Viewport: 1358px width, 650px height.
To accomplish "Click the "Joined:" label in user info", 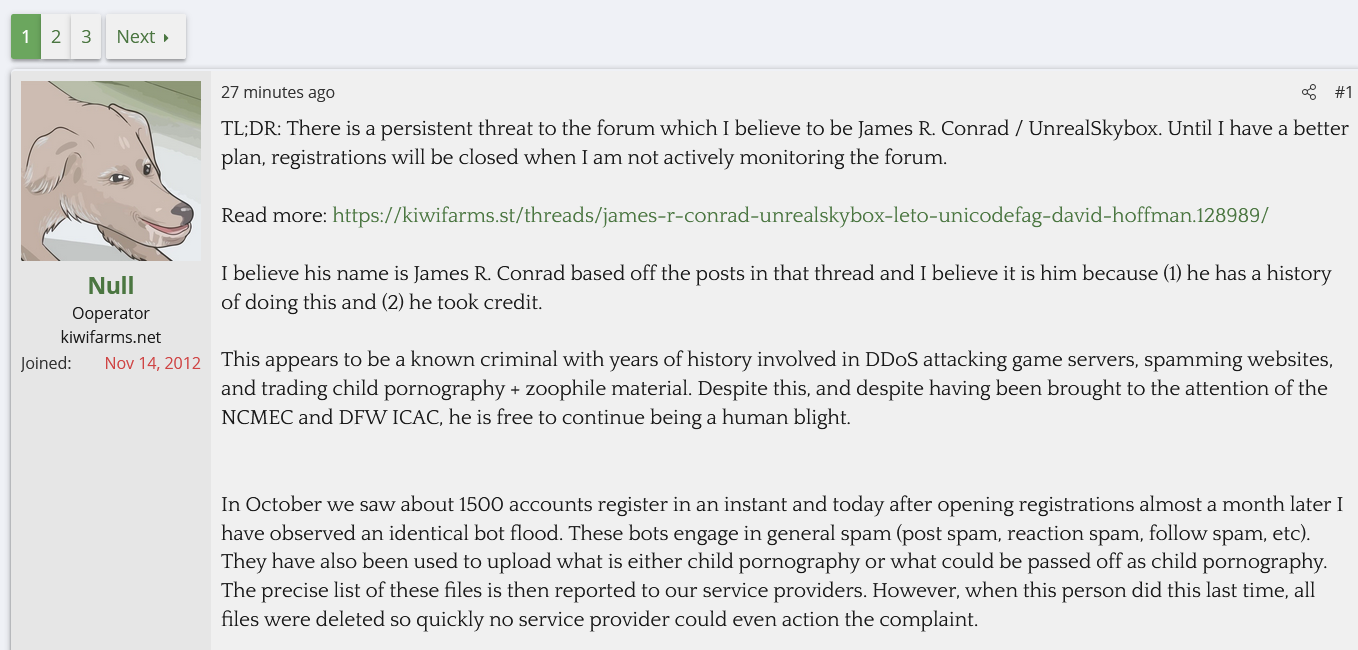I will [x=46, y=363].
